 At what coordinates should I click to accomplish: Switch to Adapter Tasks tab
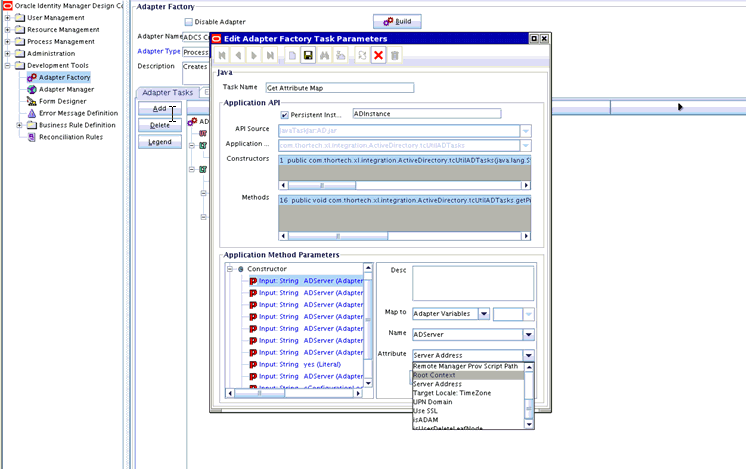[167, 92]
